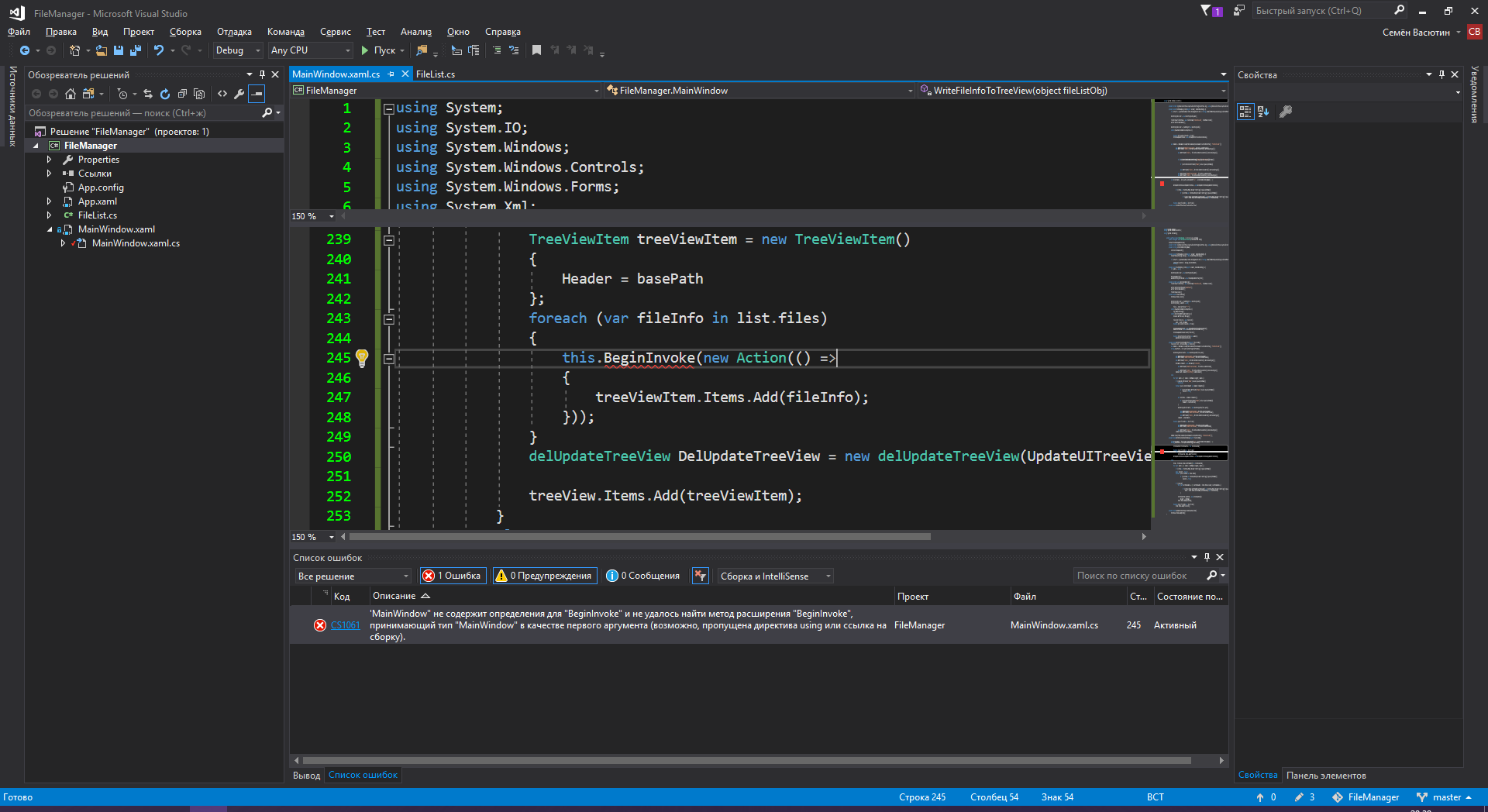Viewport: 1488px width, 812px height.
Task: Expand the Ссылки references node
Action: click(x=49, y=174)
